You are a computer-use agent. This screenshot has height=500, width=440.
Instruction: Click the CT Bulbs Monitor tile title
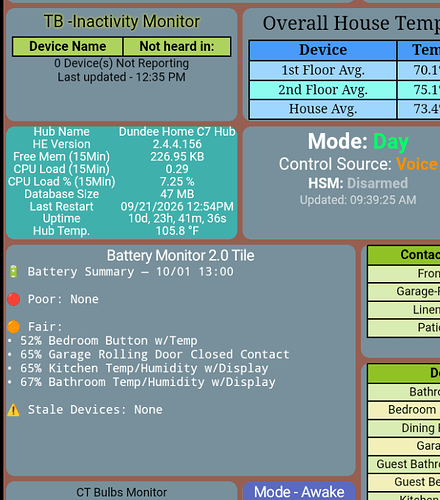[x=122, y=492]
